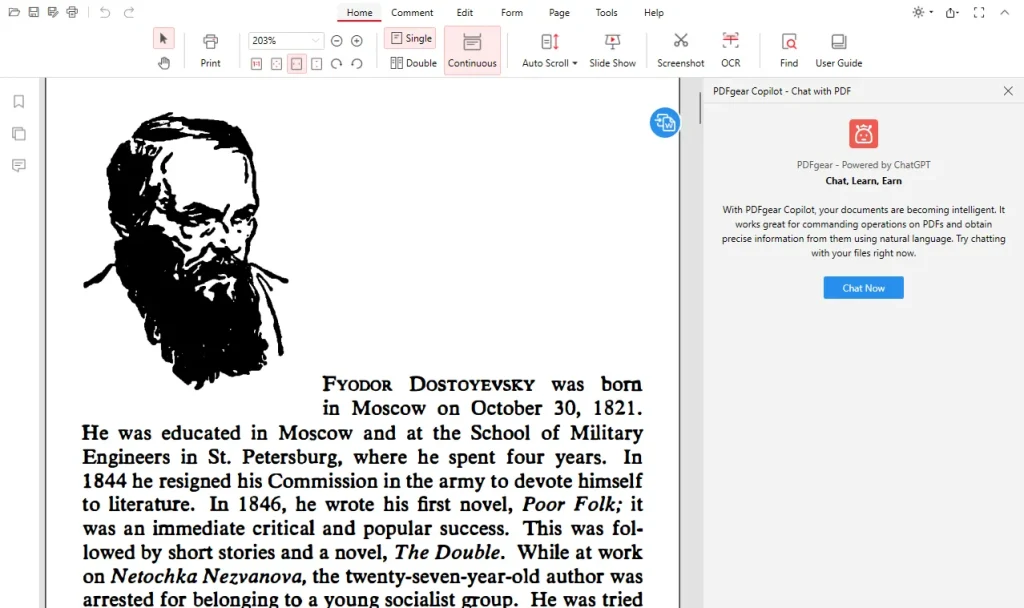Image resolution: width=1024 pixels, height=608 pixels.
Task: Click the 'Chat, Learn, Earn' heading
Action: tap(863, 181)
